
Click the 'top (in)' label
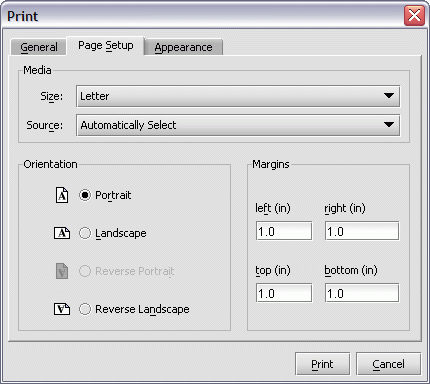coord(273,270)
